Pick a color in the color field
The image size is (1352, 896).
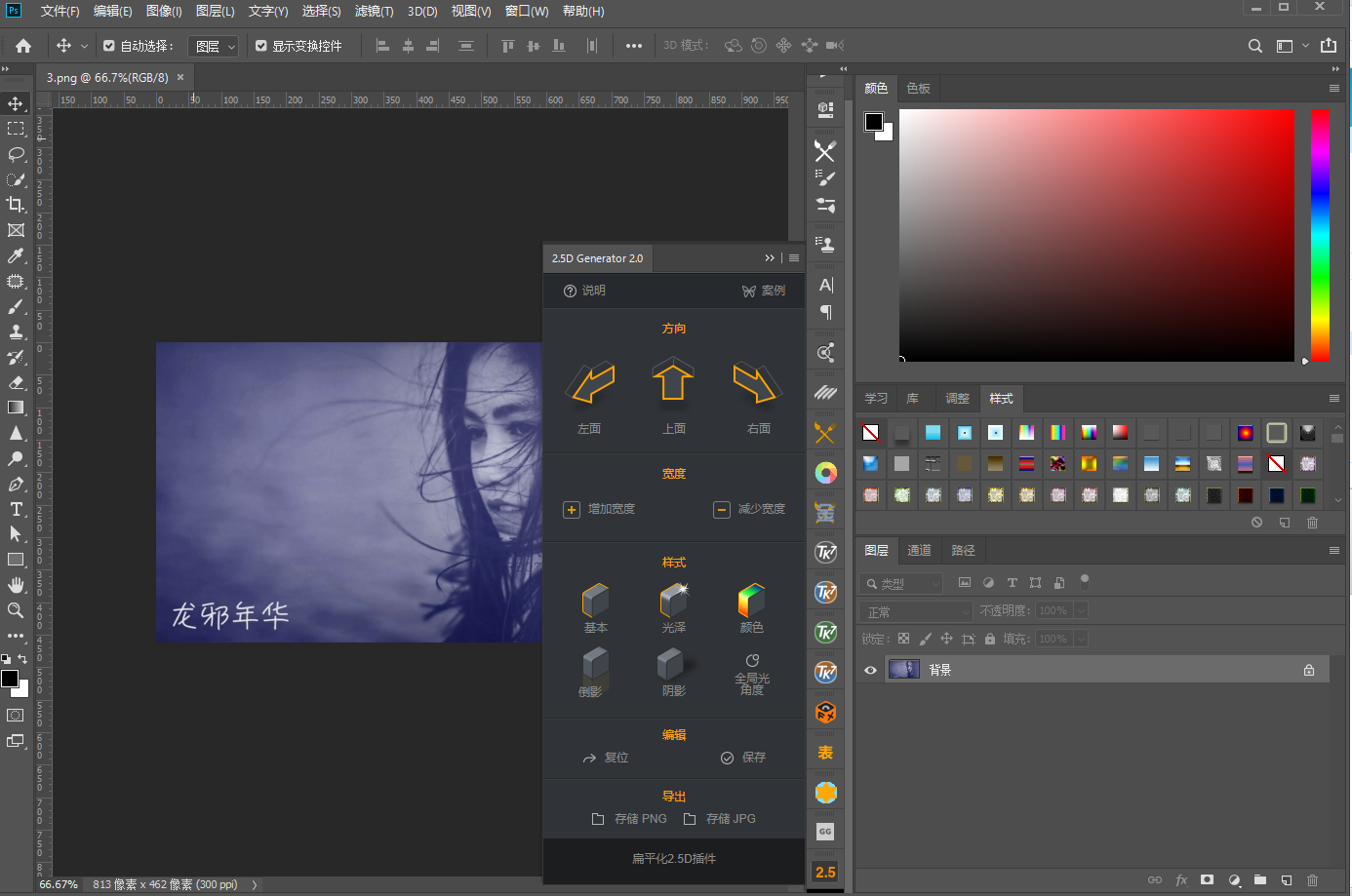click(x=1096, y=235)
